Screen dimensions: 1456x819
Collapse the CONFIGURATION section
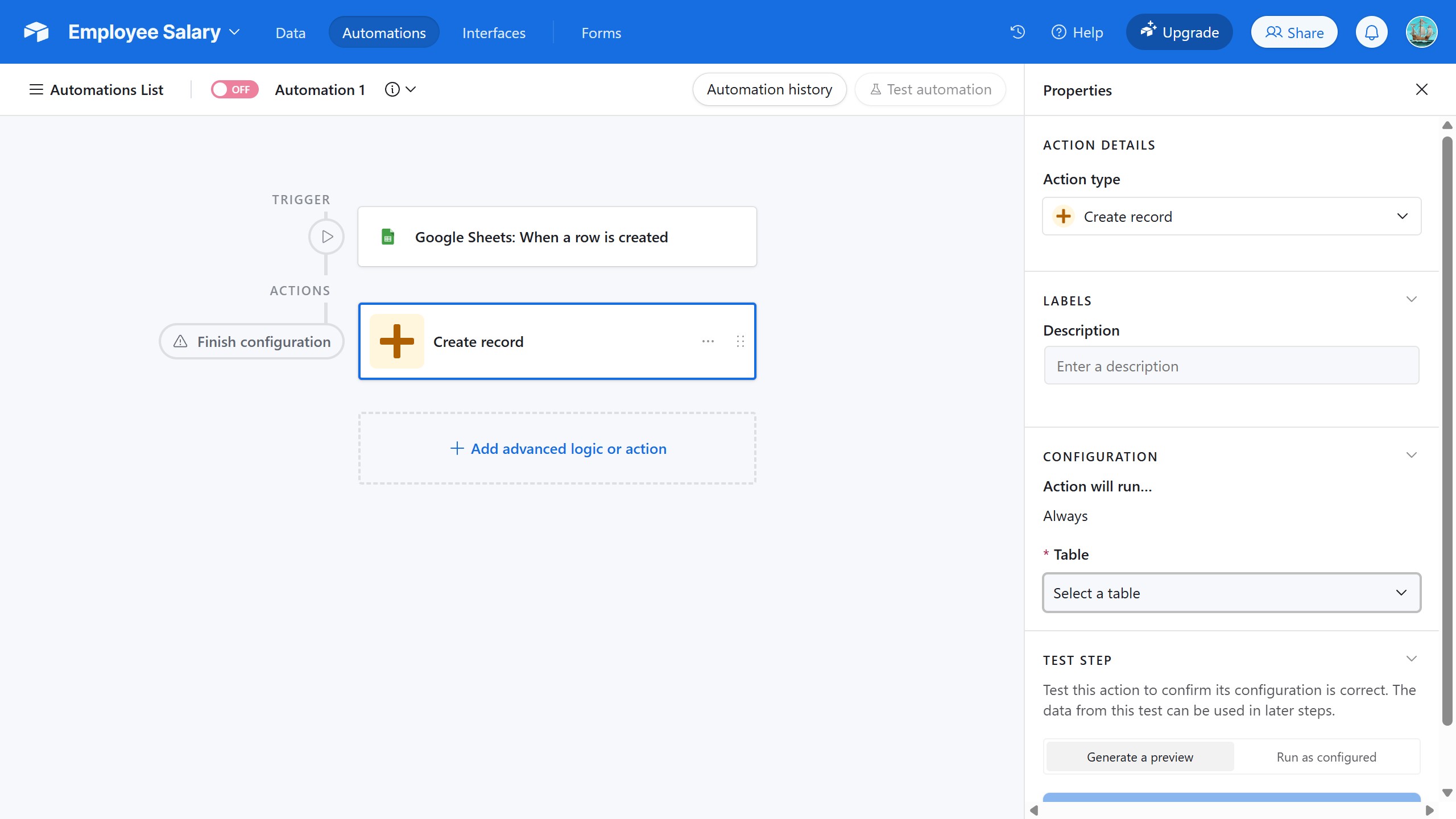pyautogui.click(x=1412, y=455)
